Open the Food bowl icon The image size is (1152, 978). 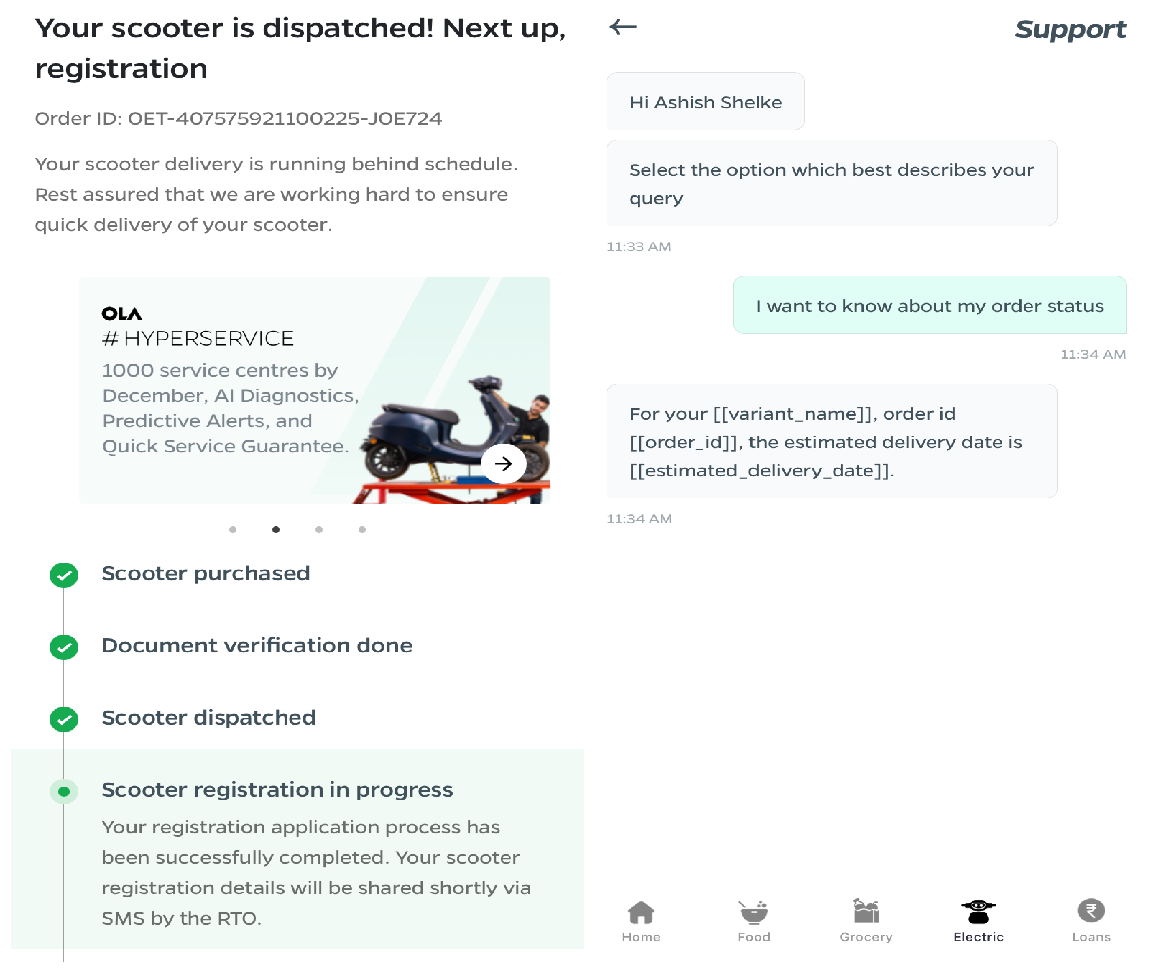(x=754, y=912)
